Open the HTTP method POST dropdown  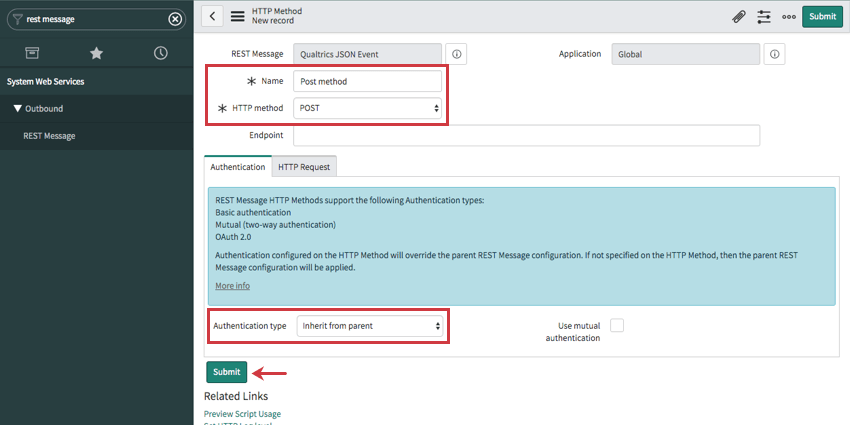368,108
